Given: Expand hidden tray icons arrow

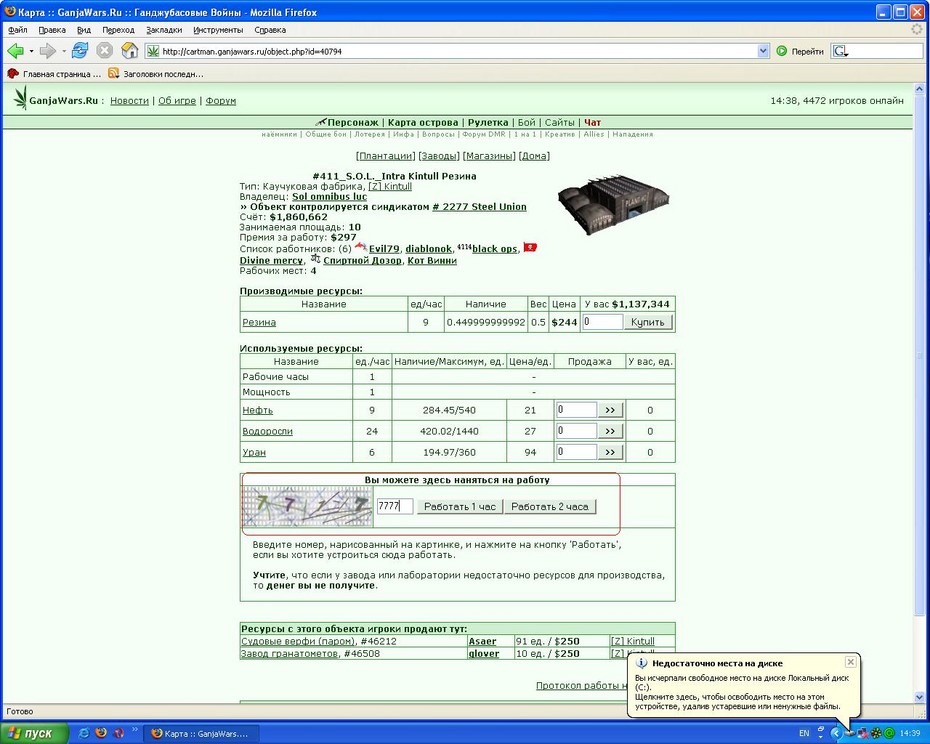Looking at the screenshot, I should pyautogui.click(x=836, y=733).
